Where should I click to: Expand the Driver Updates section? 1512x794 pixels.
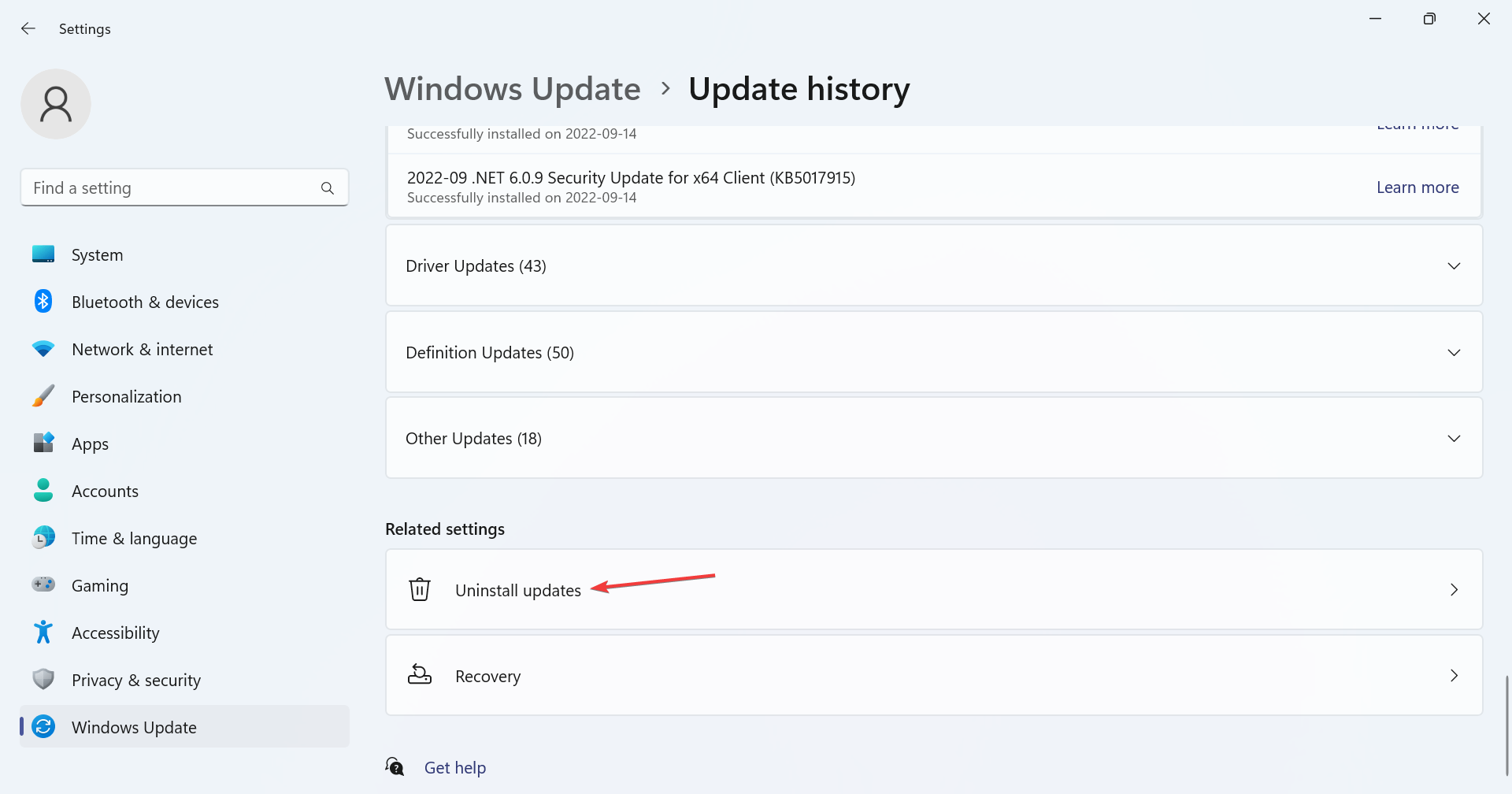coord(1454,266)
